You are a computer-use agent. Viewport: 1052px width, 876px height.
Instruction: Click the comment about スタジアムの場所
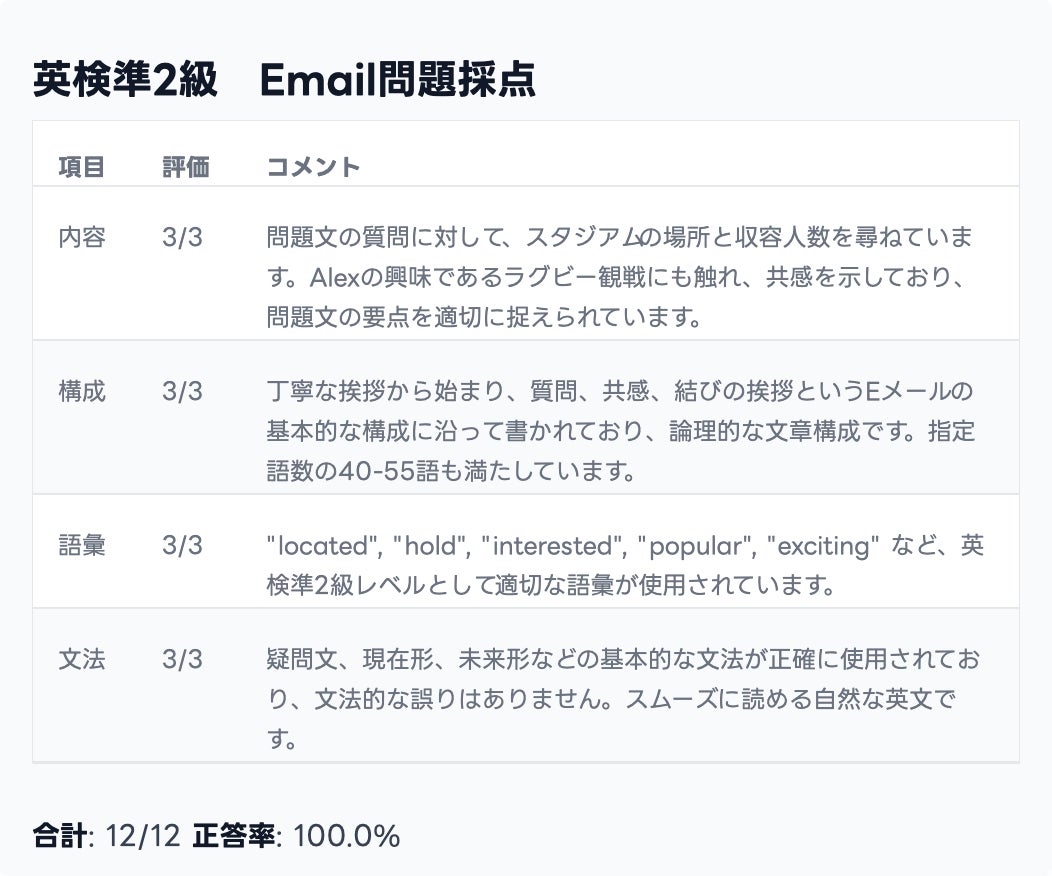tap(620, 278)
